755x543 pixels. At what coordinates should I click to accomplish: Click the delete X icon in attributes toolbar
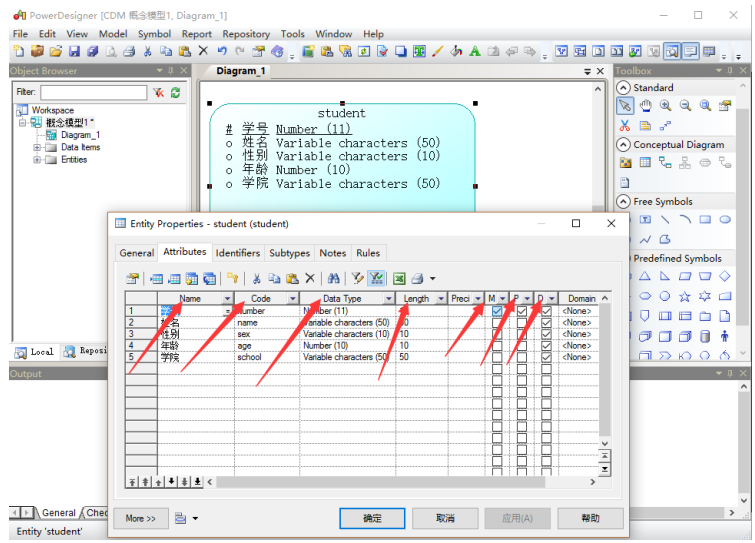[x=310, y=278]
